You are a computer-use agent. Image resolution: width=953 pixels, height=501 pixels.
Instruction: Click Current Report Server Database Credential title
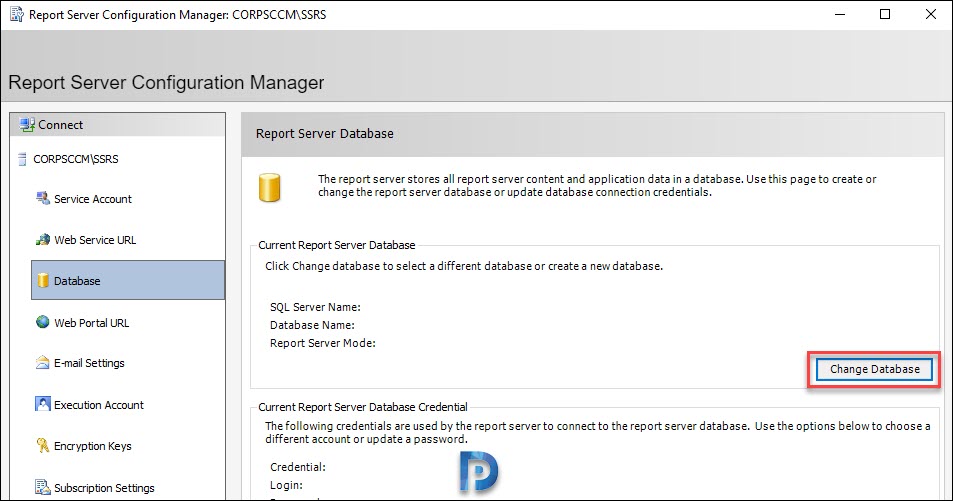tap(363, 407)
